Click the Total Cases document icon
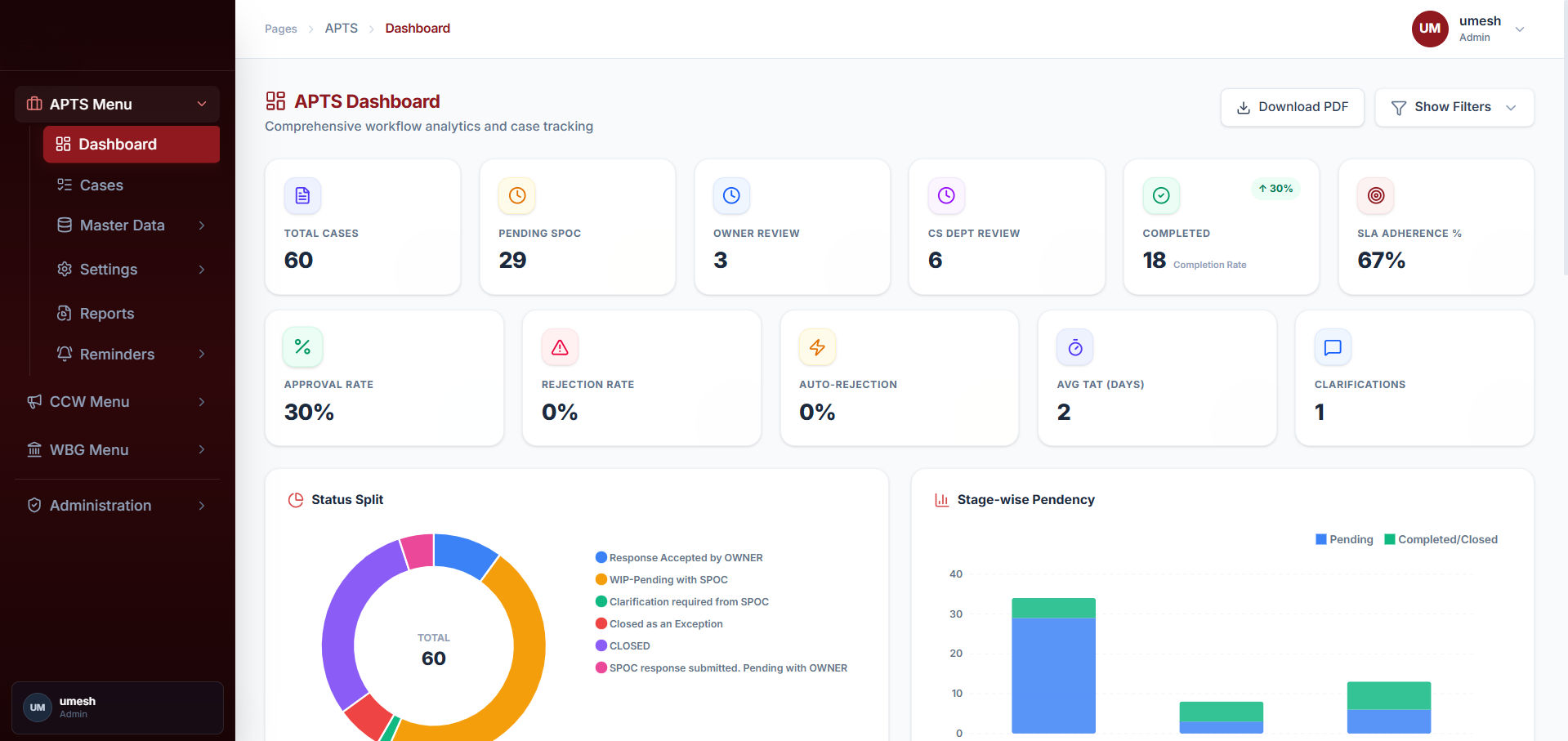Image resolution: width=1568 pixels, height=741 pixels. click(302, 195)
